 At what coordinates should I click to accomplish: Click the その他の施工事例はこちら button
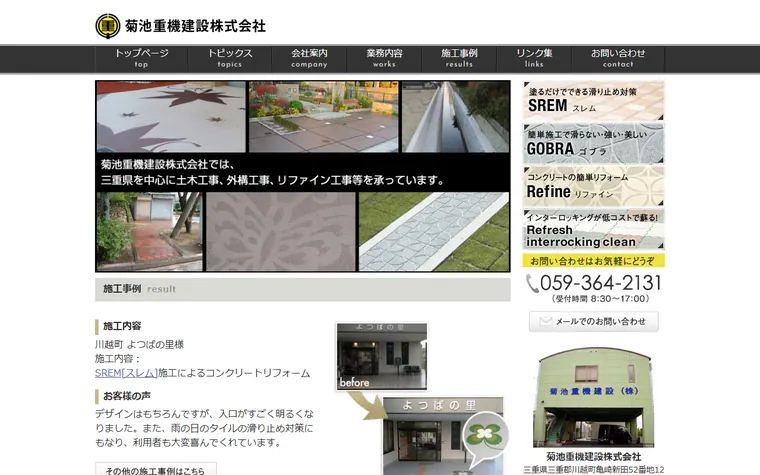pos(156,470)
